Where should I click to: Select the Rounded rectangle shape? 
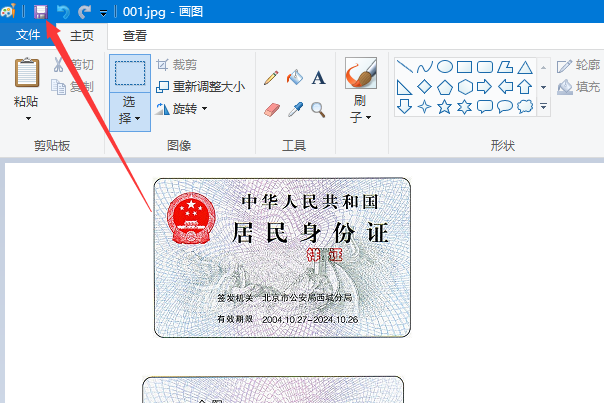pyautogui.click(x=485, y=67)
